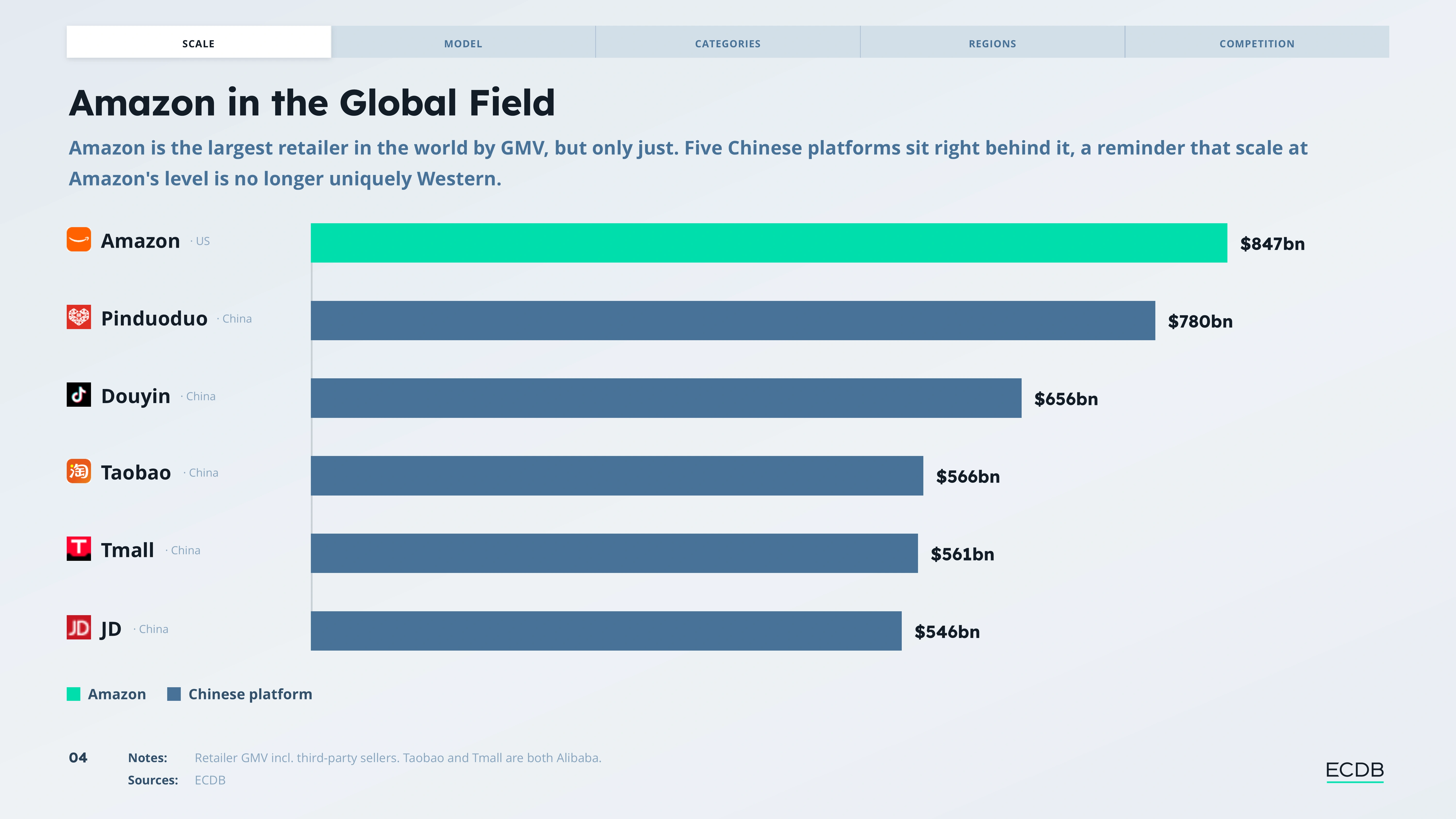Click the 'US' country tag beside Amazon
This screenshot has height=819, width=1456.
click(x=202, y=241)
